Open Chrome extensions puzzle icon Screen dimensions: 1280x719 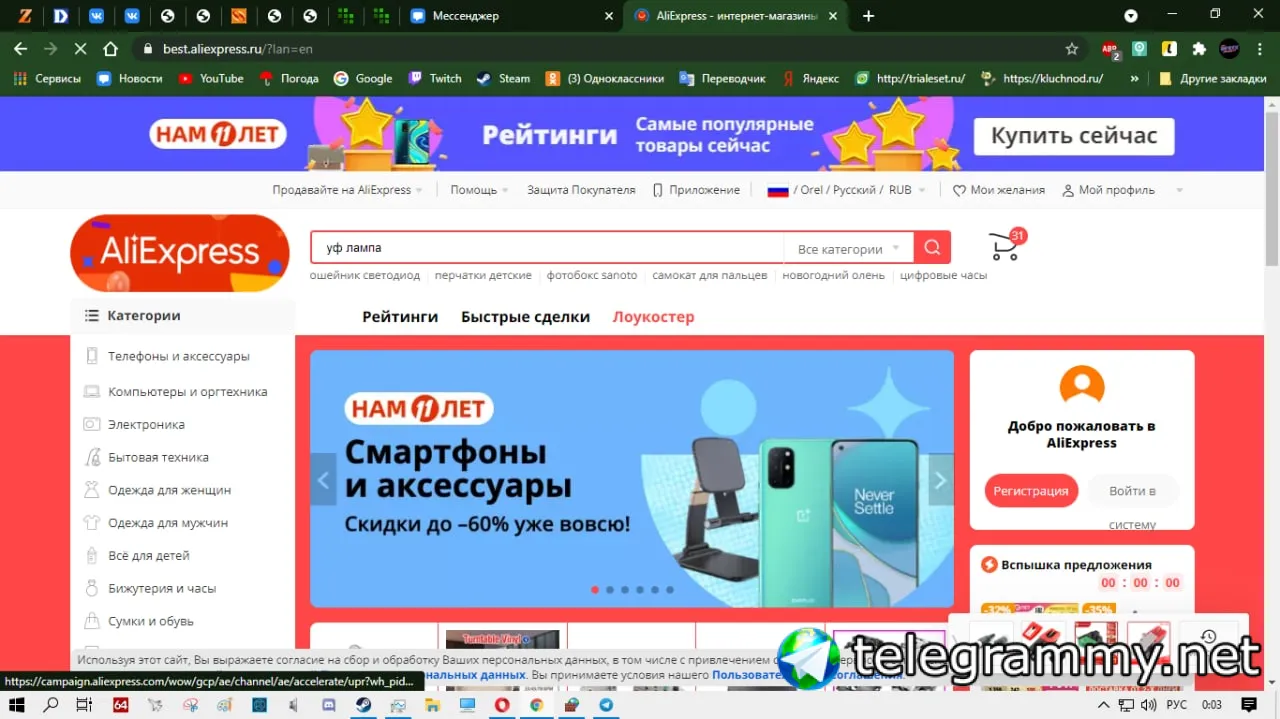[1199, 48]
